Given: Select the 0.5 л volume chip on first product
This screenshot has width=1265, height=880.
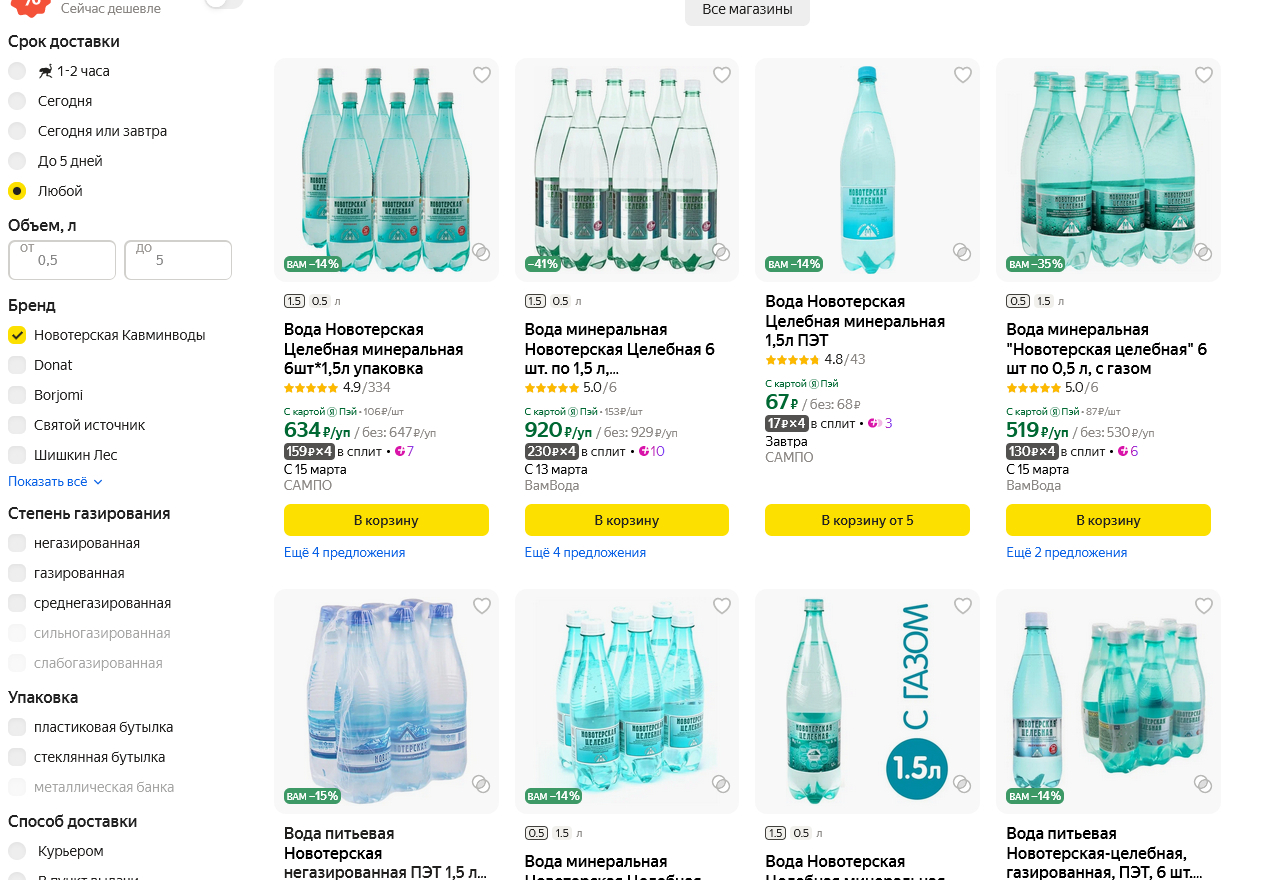Looking at the screenshot, I should click(x=319, y=301).
